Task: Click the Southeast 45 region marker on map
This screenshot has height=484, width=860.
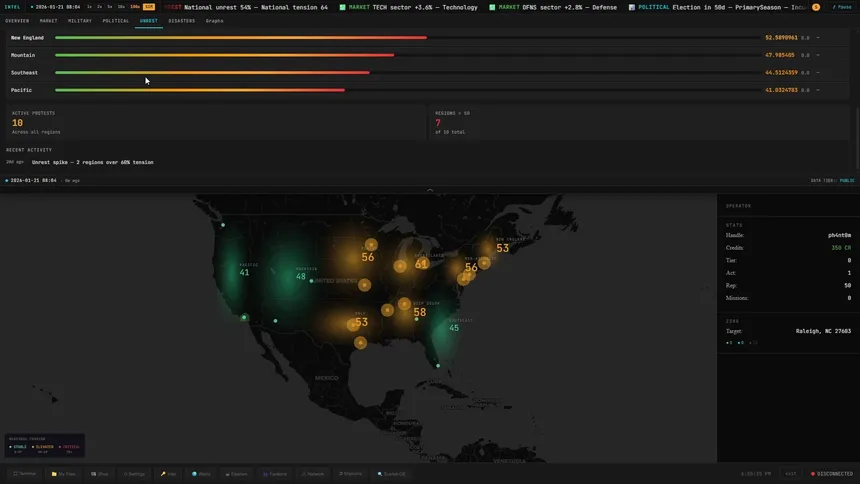Action: pyautogui.click(x=454, y=327)
